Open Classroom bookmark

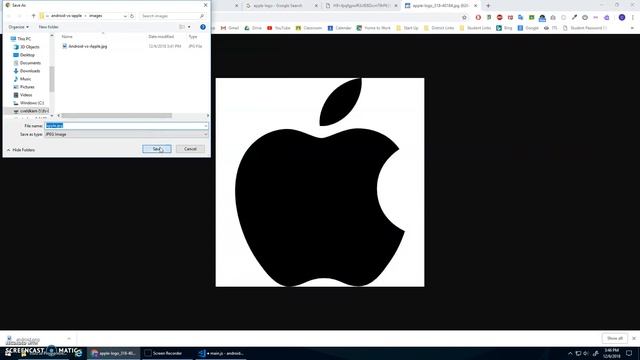(x=309, y=28)
